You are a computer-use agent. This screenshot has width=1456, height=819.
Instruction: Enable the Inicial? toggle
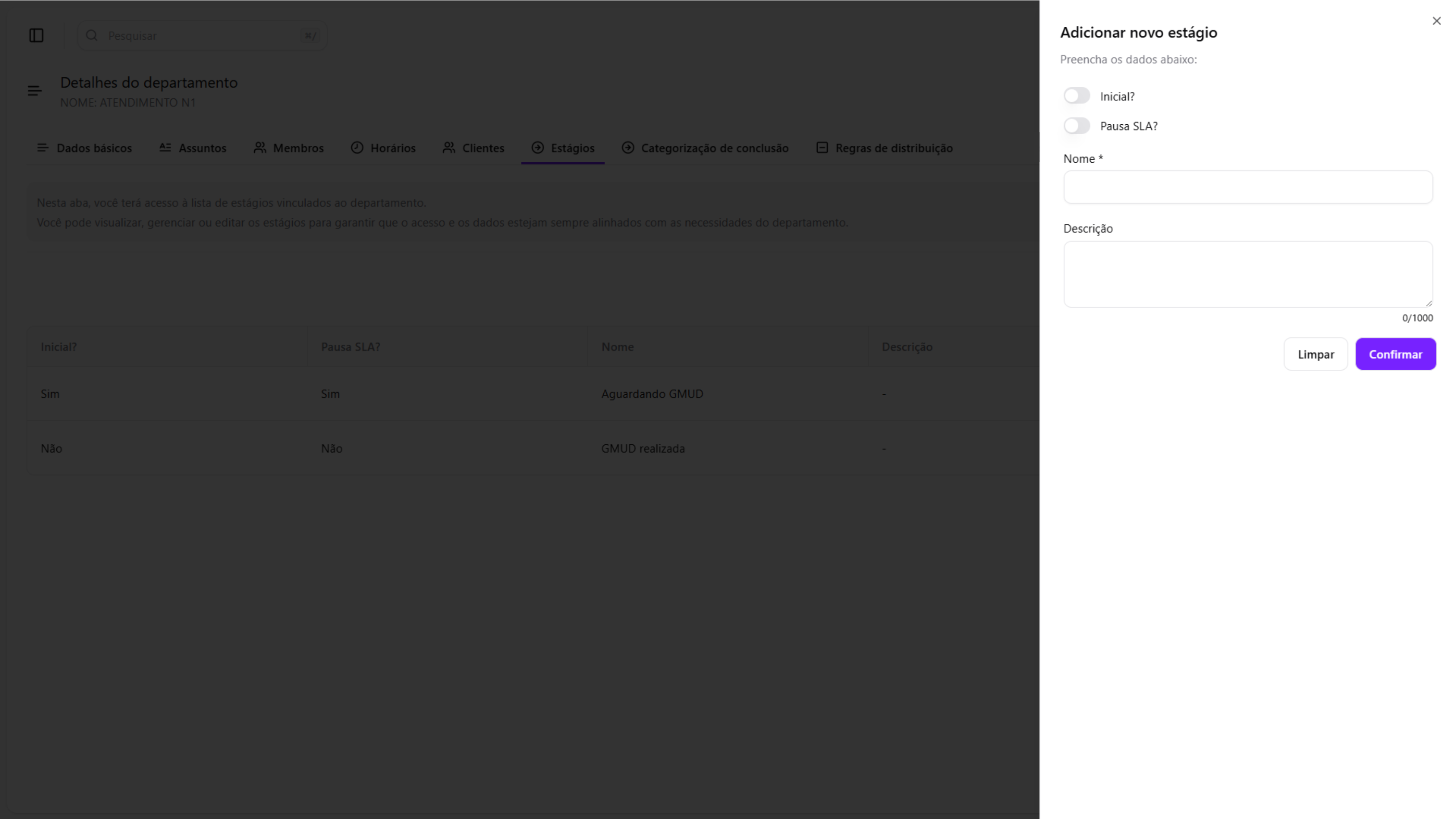coord(1076,96)
